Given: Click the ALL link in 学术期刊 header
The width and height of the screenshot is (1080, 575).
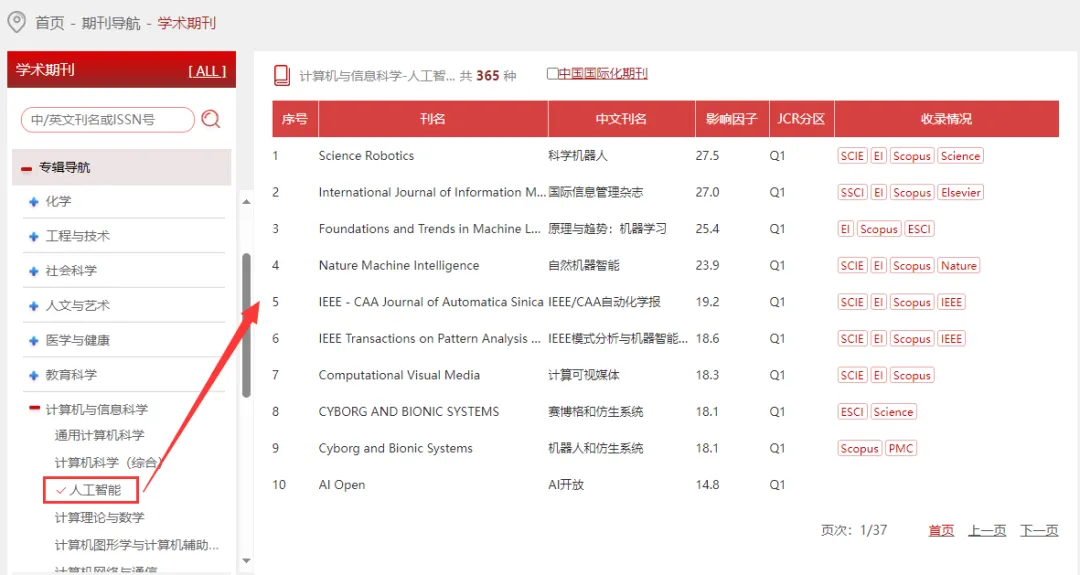Looking at the screenshot, I should [207, 71].
